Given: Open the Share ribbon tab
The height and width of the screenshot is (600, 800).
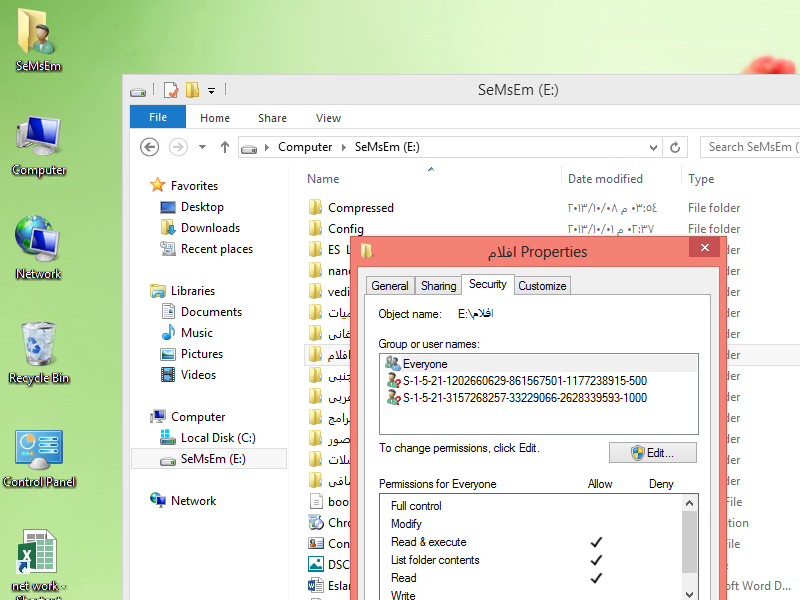Looking at the screenshot, I should [x=272, y=118].
